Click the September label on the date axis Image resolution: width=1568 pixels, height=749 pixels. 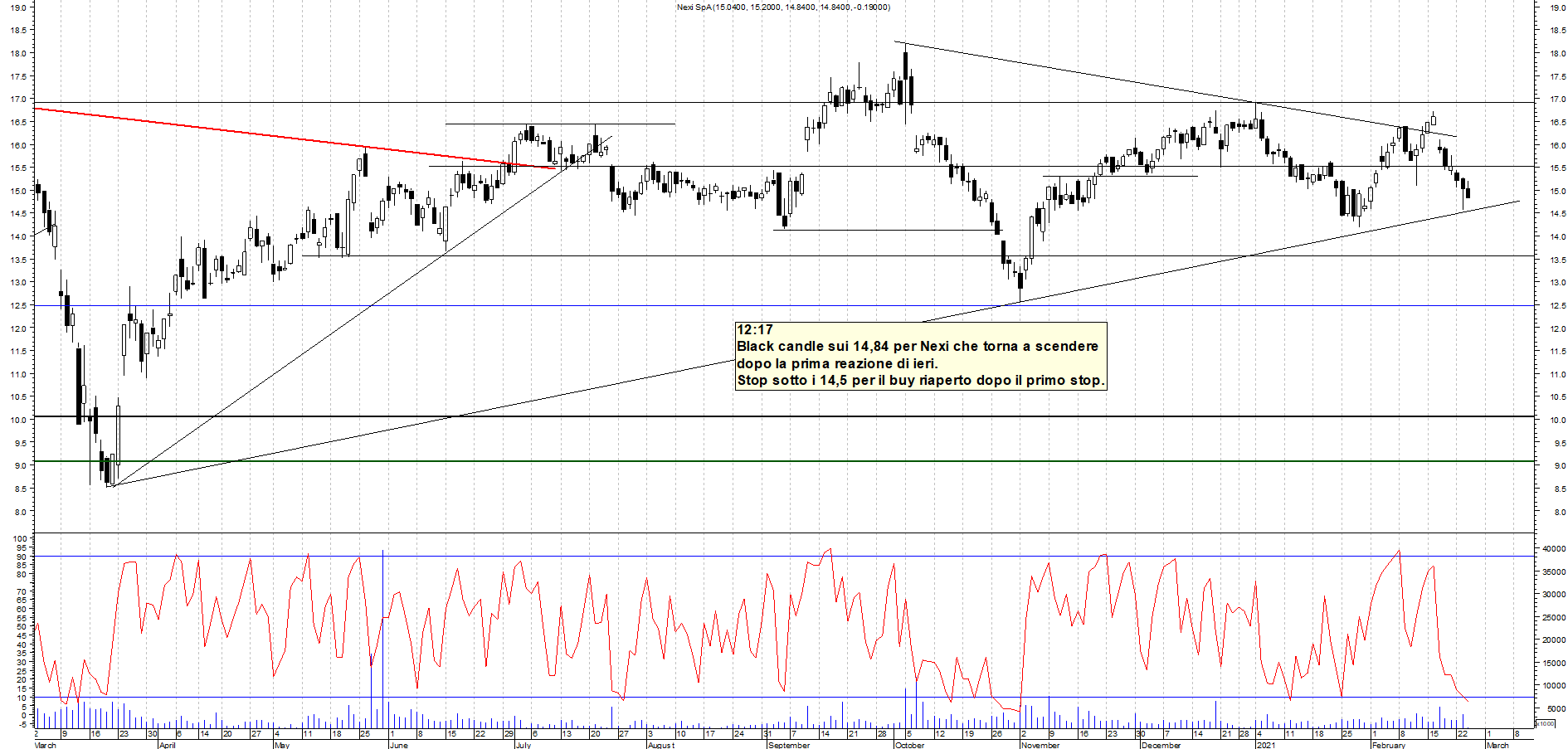click(x=789, y=745)
